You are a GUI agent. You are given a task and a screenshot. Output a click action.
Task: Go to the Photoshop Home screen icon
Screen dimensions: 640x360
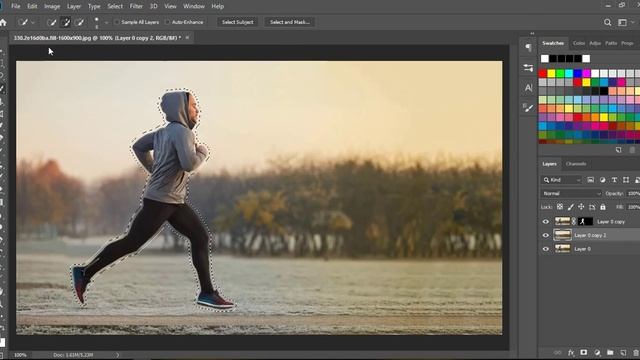pyautogui.click(x=3, y=22)
